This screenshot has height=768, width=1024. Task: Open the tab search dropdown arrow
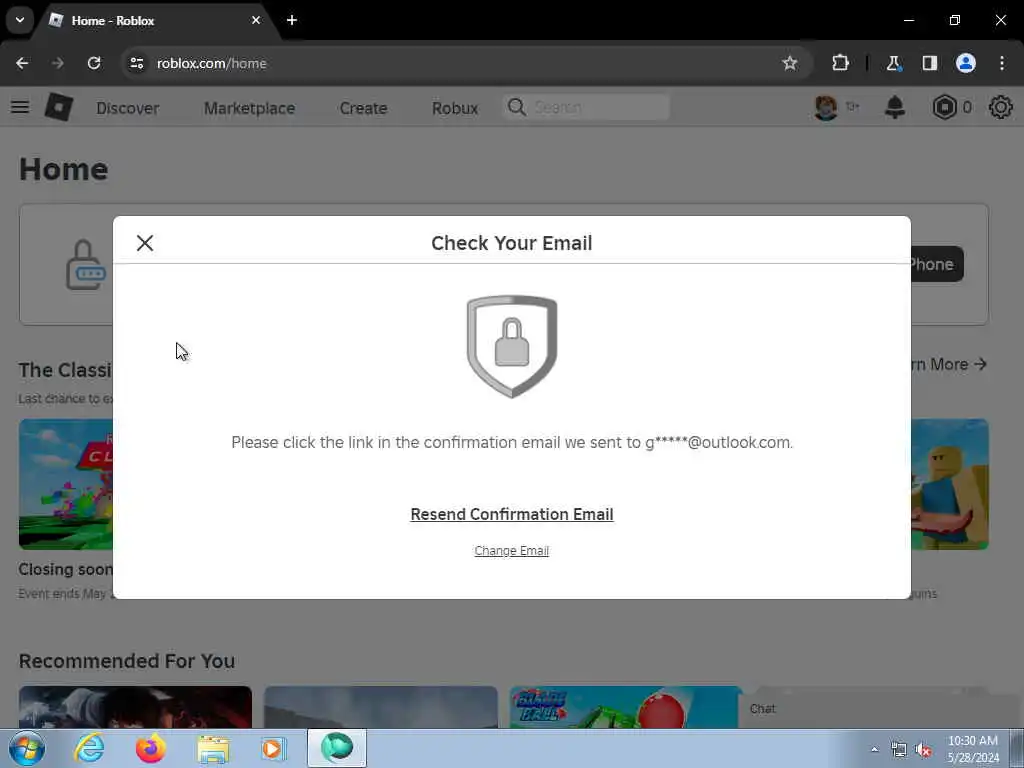pos(20,20)
